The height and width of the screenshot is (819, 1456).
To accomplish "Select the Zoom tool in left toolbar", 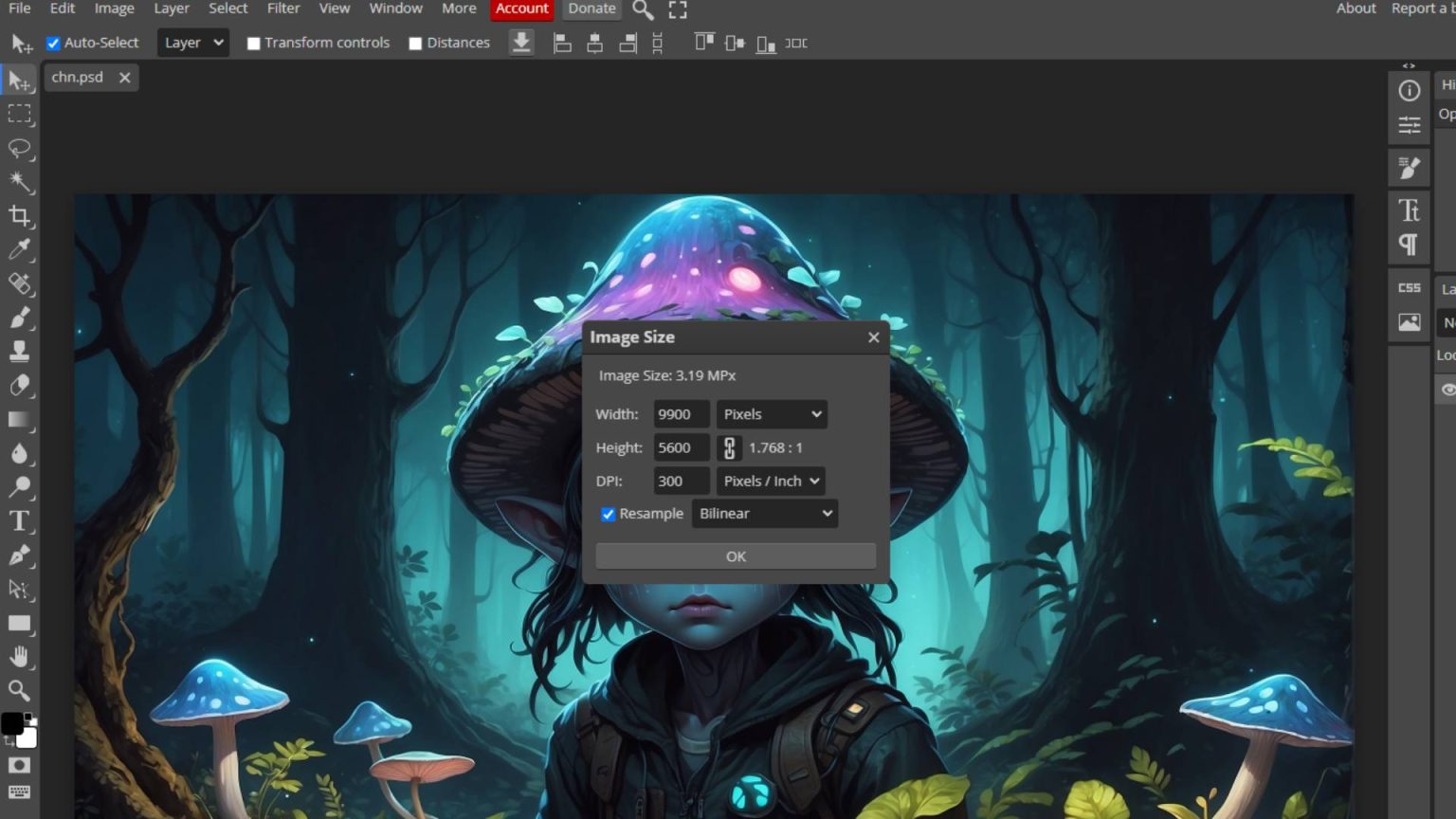I will point(19,690).
